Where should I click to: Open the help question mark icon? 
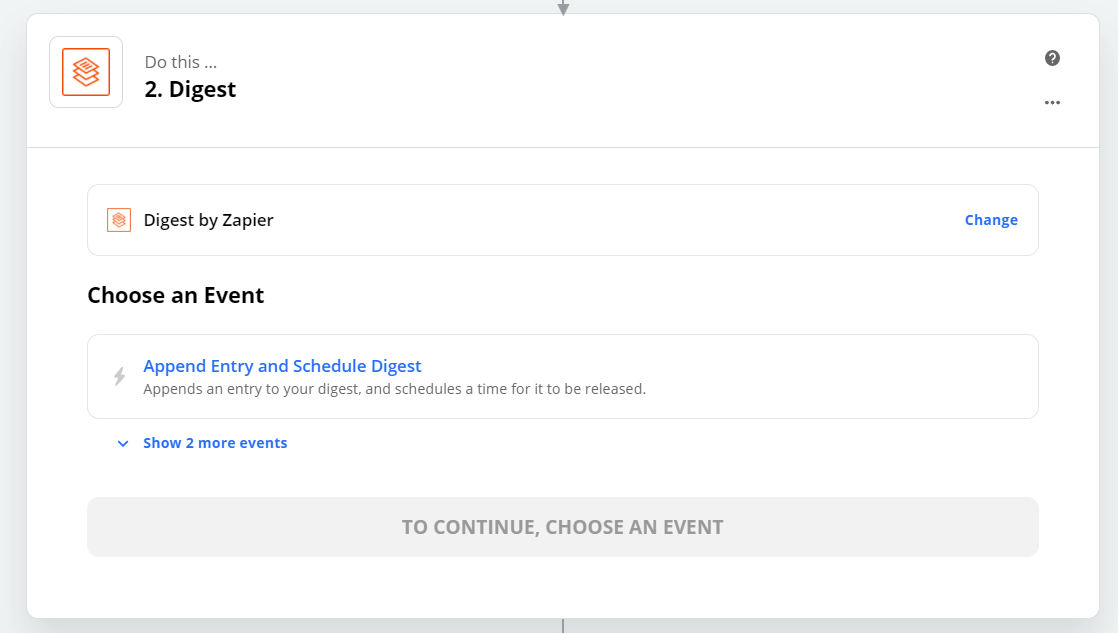pos(1052,58)
